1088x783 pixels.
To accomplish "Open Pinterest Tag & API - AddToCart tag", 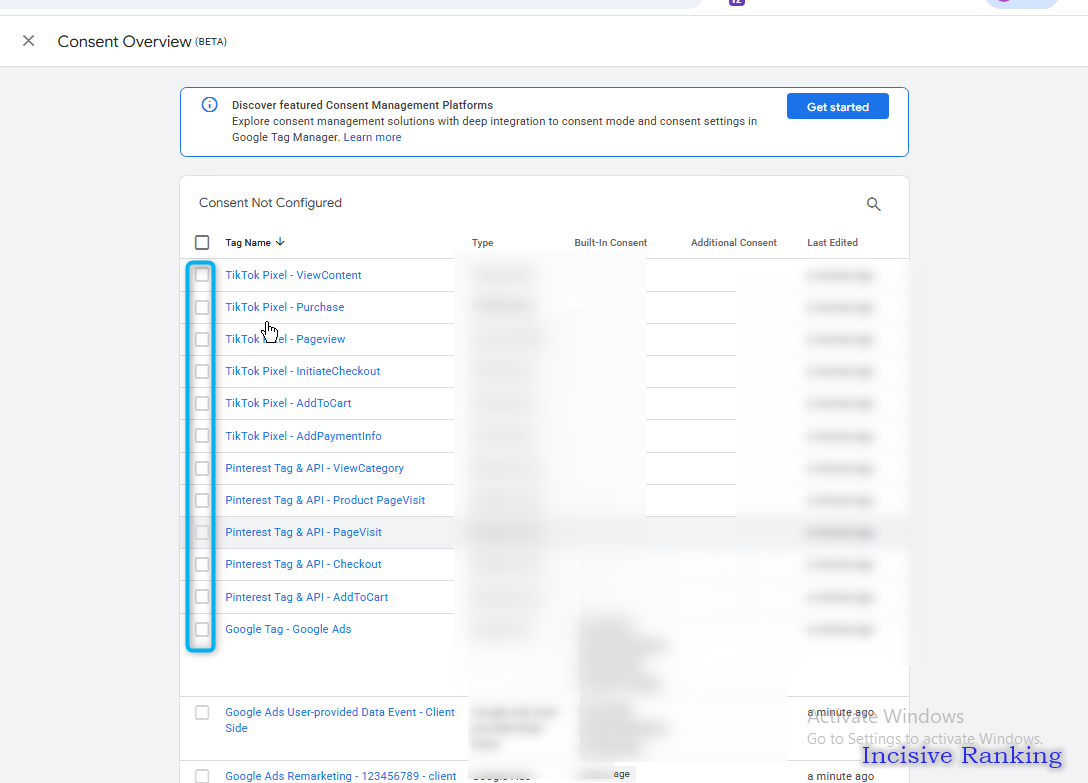I will (x=306, y=597).
